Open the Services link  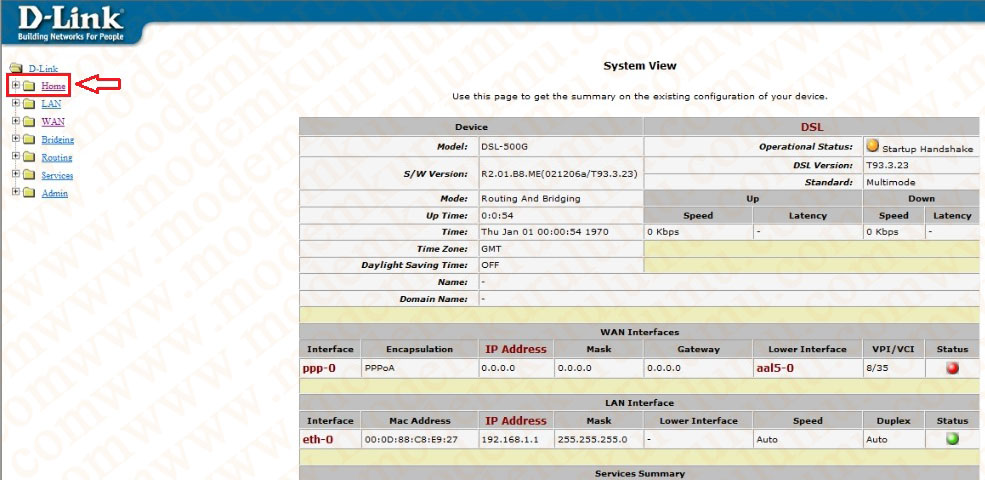[x=57, y=175]
